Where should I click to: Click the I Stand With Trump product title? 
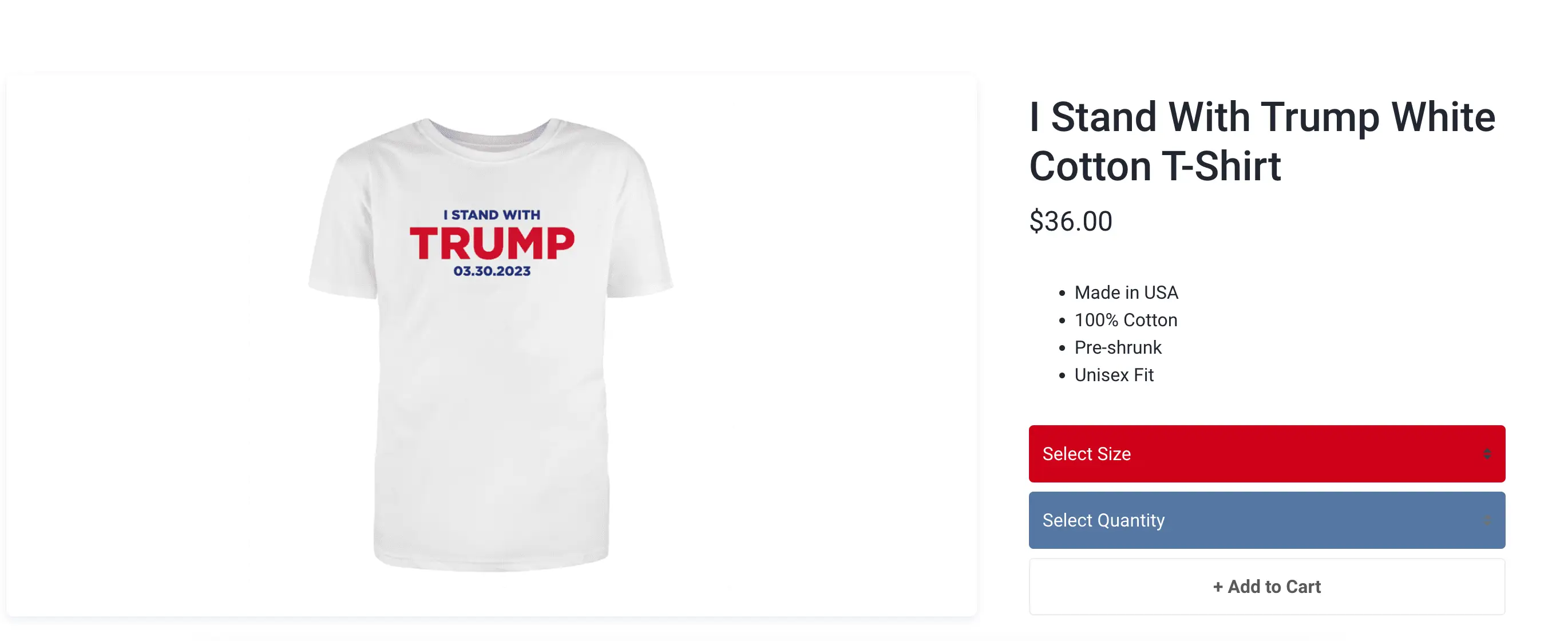coord(1262,141)
